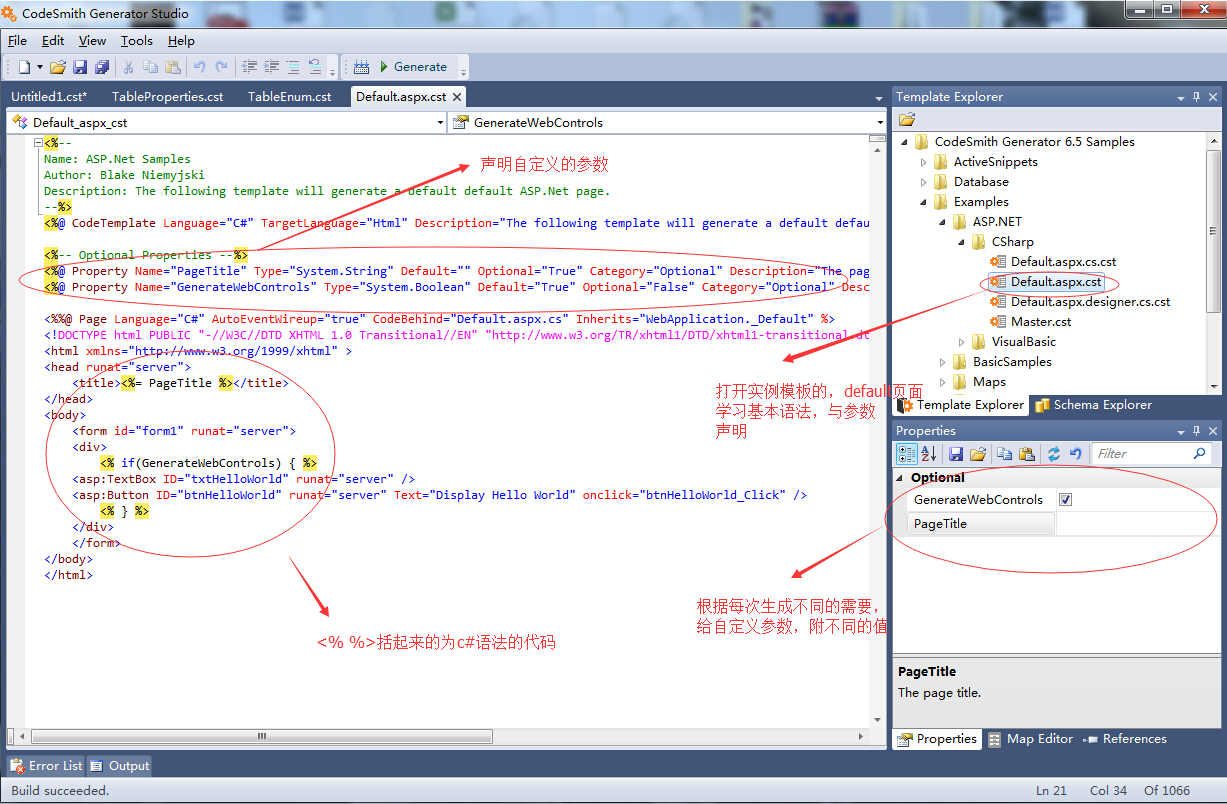Click the Alphabetical sort icon in Properties

[928, 454]
